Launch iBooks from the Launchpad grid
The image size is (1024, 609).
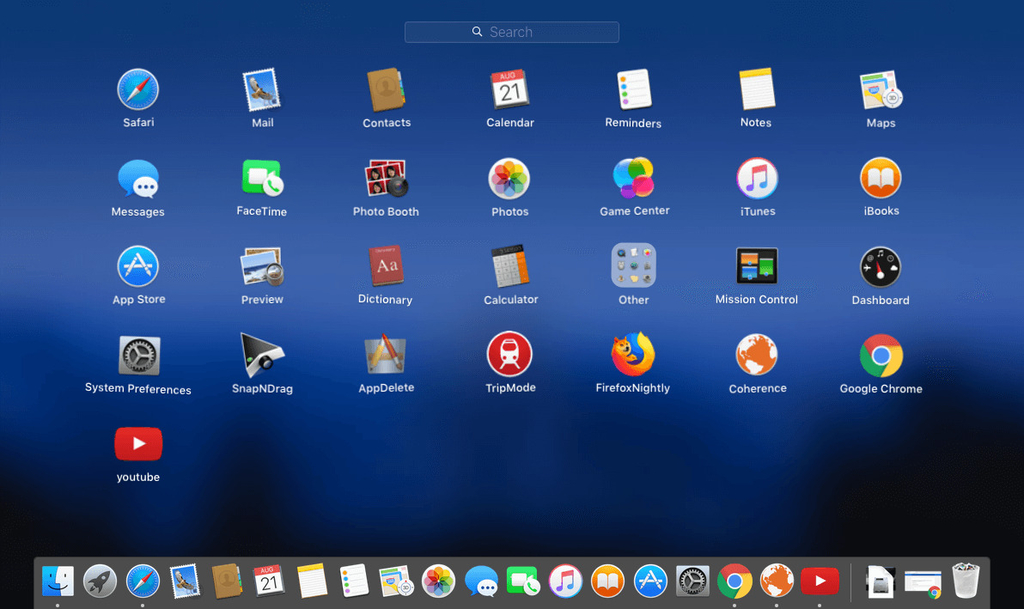click(x=880, y=178)
